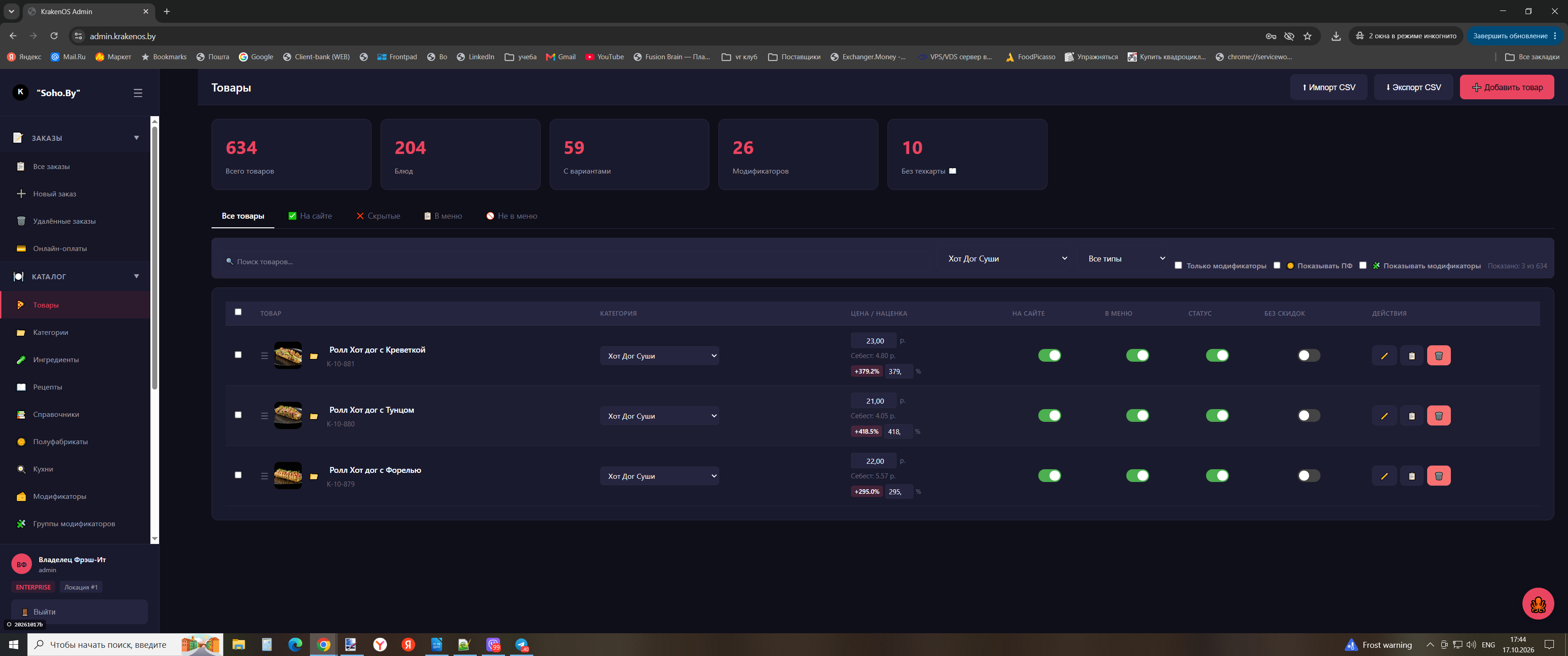Toggle Статус switch for Ролл Хот дог с Форелью

[1217, 476]
